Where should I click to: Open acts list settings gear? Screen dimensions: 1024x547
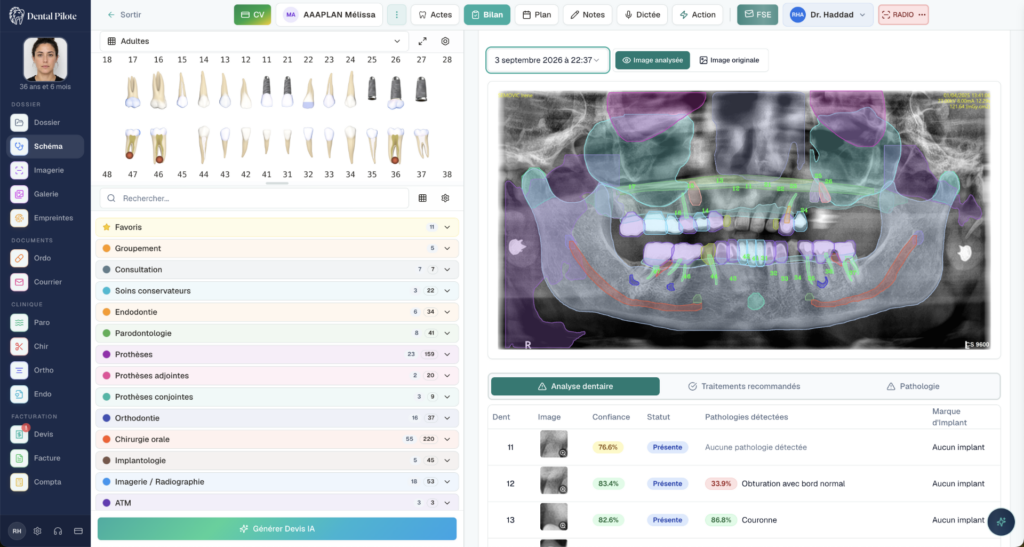point(445,198)
